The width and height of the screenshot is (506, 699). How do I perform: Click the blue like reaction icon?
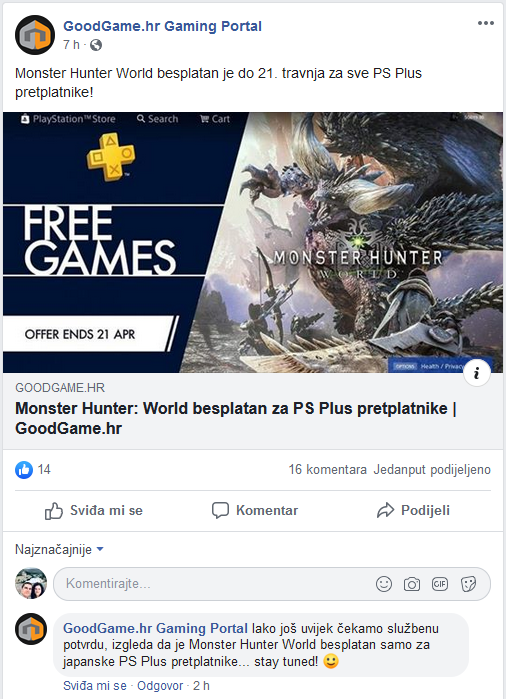coord(24,469)
